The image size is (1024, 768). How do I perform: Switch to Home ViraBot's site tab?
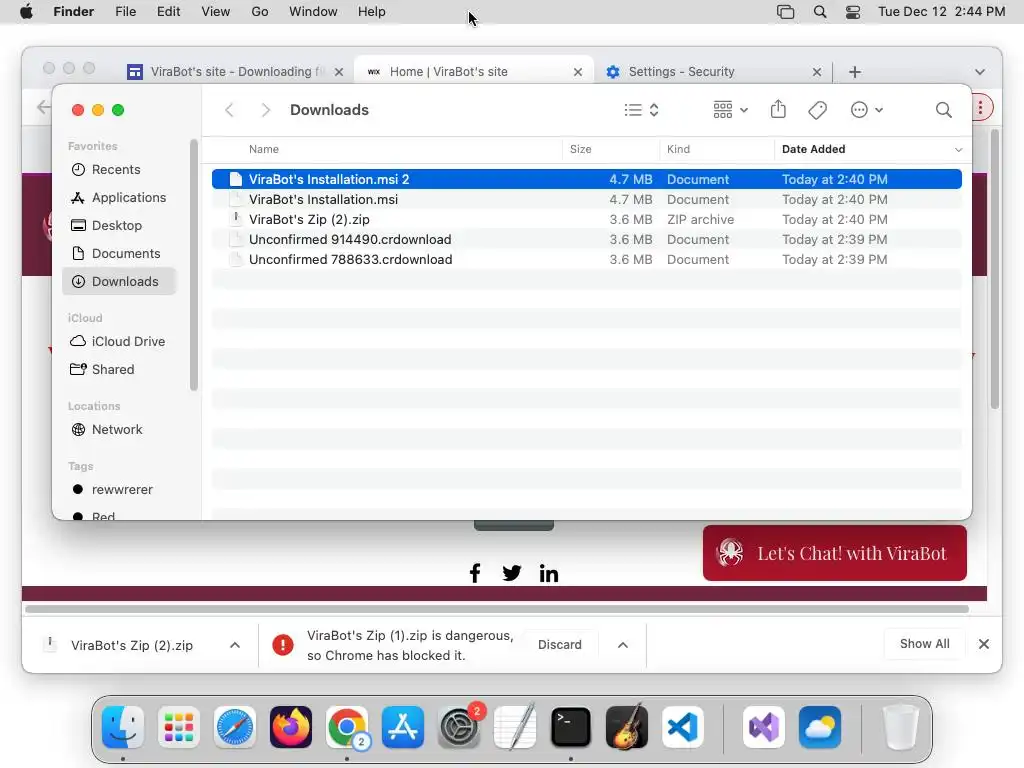click(473, 72)
